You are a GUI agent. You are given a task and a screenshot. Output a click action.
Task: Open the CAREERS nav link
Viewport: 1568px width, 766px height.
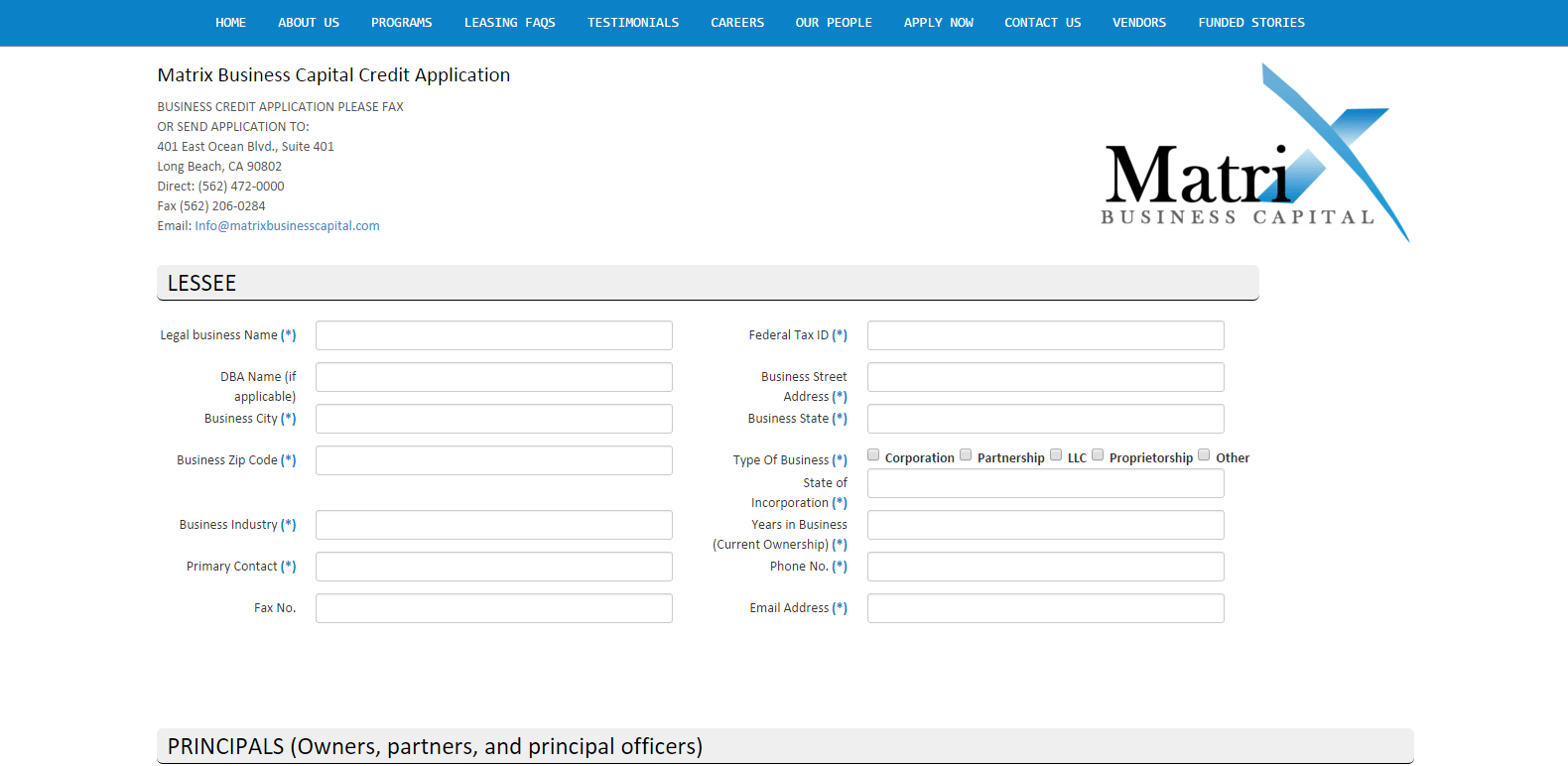(x=737, y=23)
